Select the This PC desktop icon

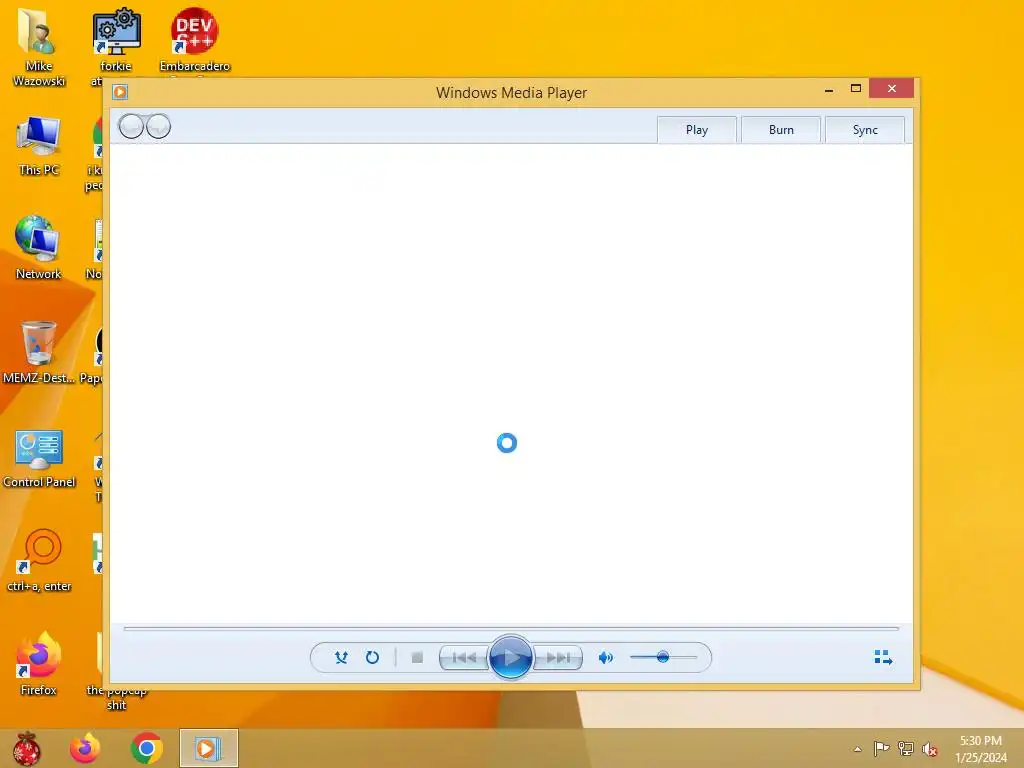click(39, 146)
